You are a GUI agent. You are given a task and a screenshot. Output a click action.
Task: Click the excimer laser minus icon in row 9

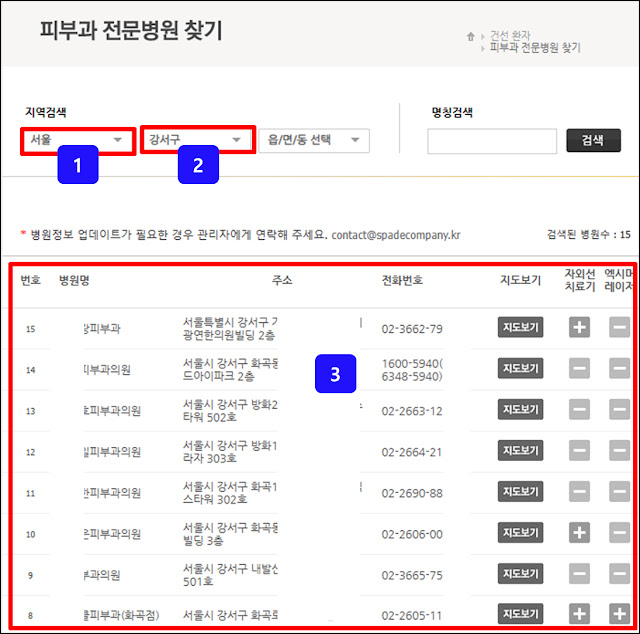pos(619,574)
